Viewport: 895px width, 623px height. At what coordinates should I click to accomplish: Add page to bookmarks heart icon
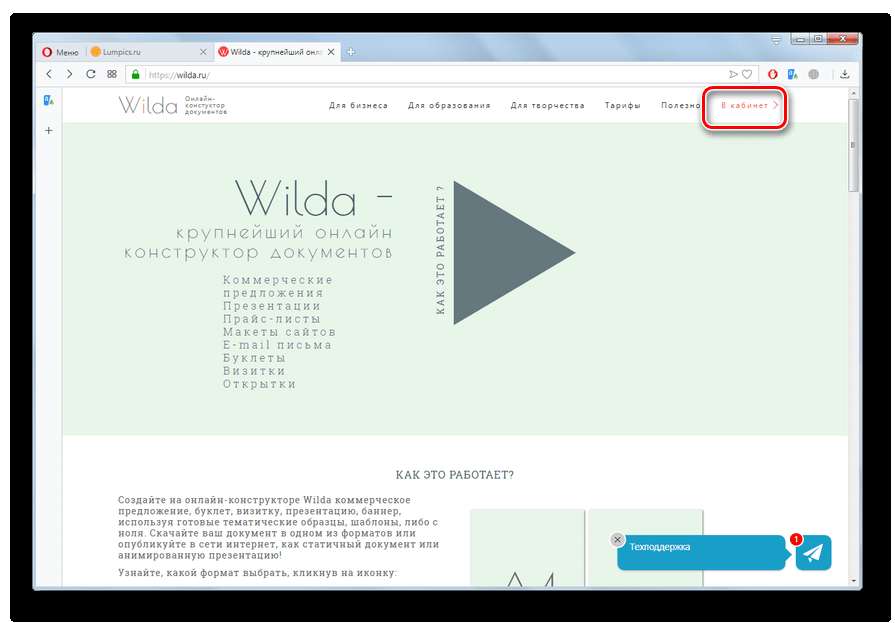[x=747, y=74]
